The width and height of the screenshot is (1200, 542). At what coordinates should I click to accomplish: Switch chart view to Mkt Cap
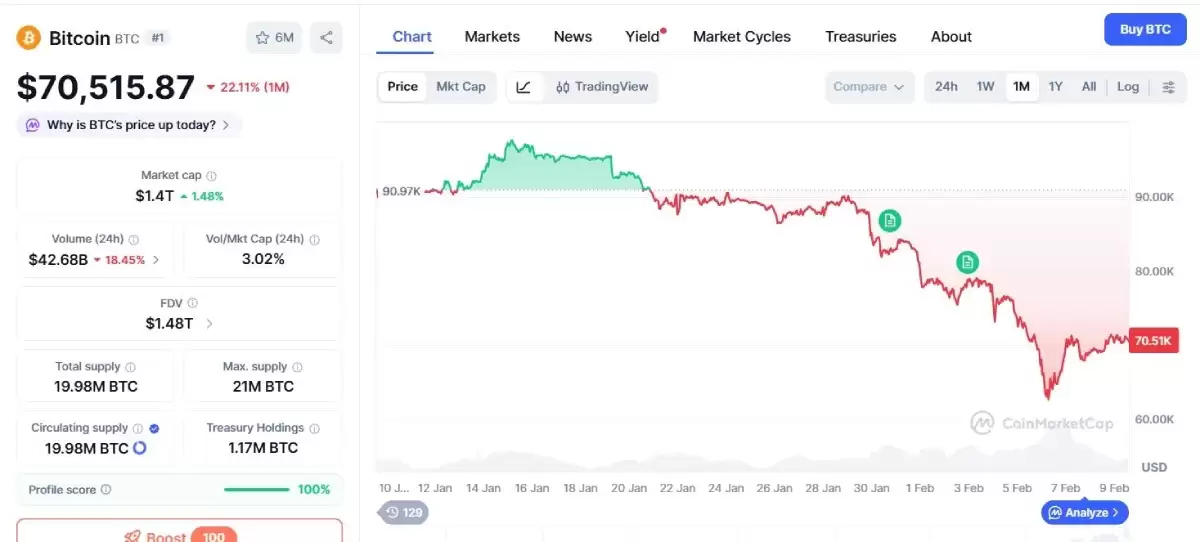(x=461, y=87)
